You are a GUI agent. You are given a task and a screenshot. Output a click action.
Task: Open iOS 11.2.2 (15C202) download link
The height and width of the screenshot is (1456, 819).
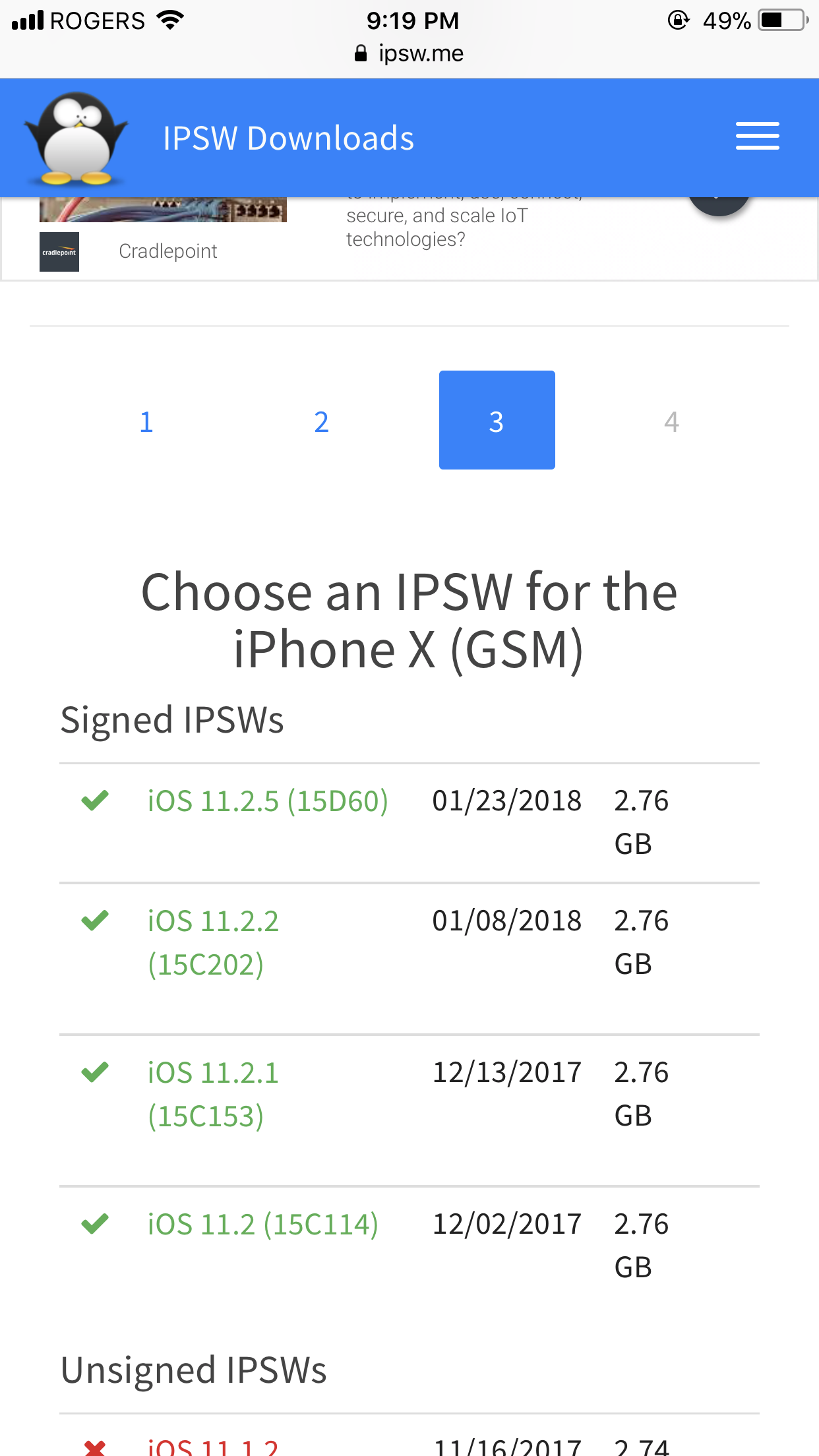(x=213, y=942)
